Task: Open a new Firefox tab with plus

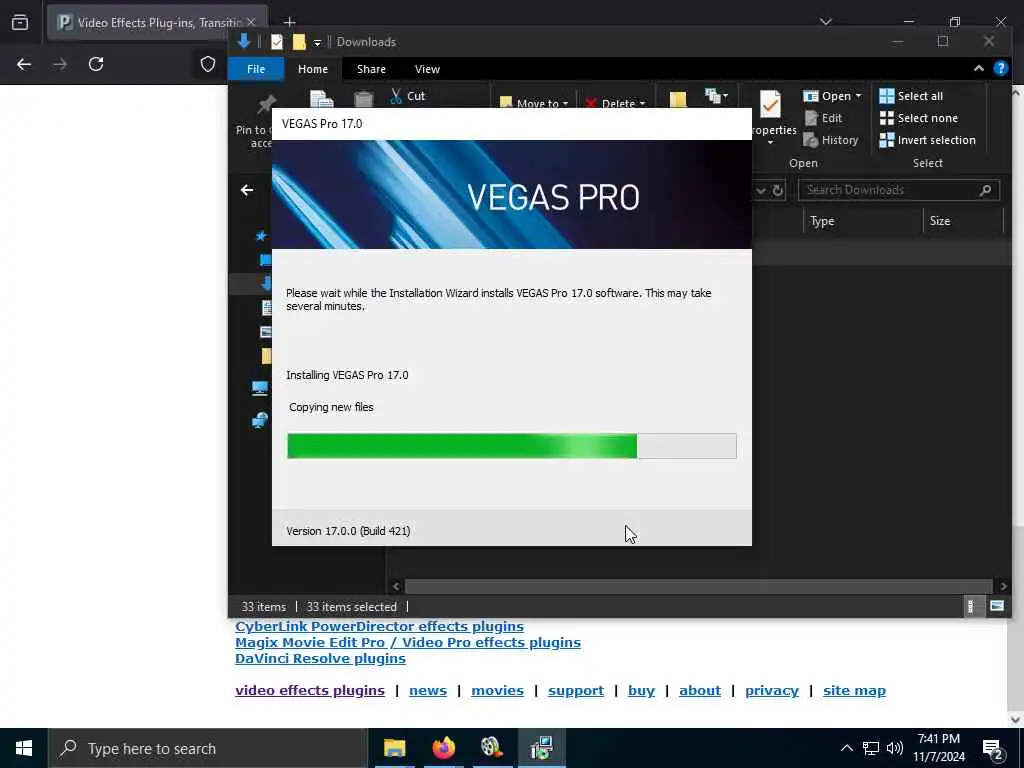Action: [x=290, y=22]
